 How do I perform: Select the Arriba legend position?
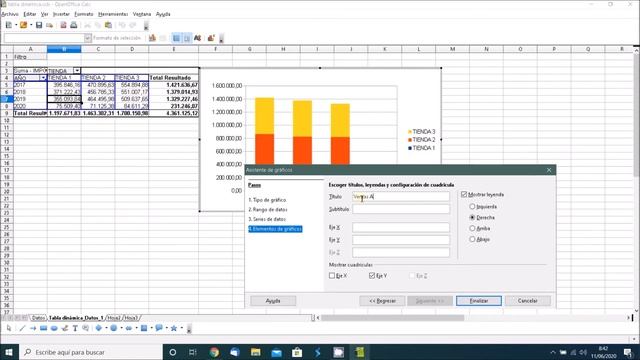(x=472, y=228)
